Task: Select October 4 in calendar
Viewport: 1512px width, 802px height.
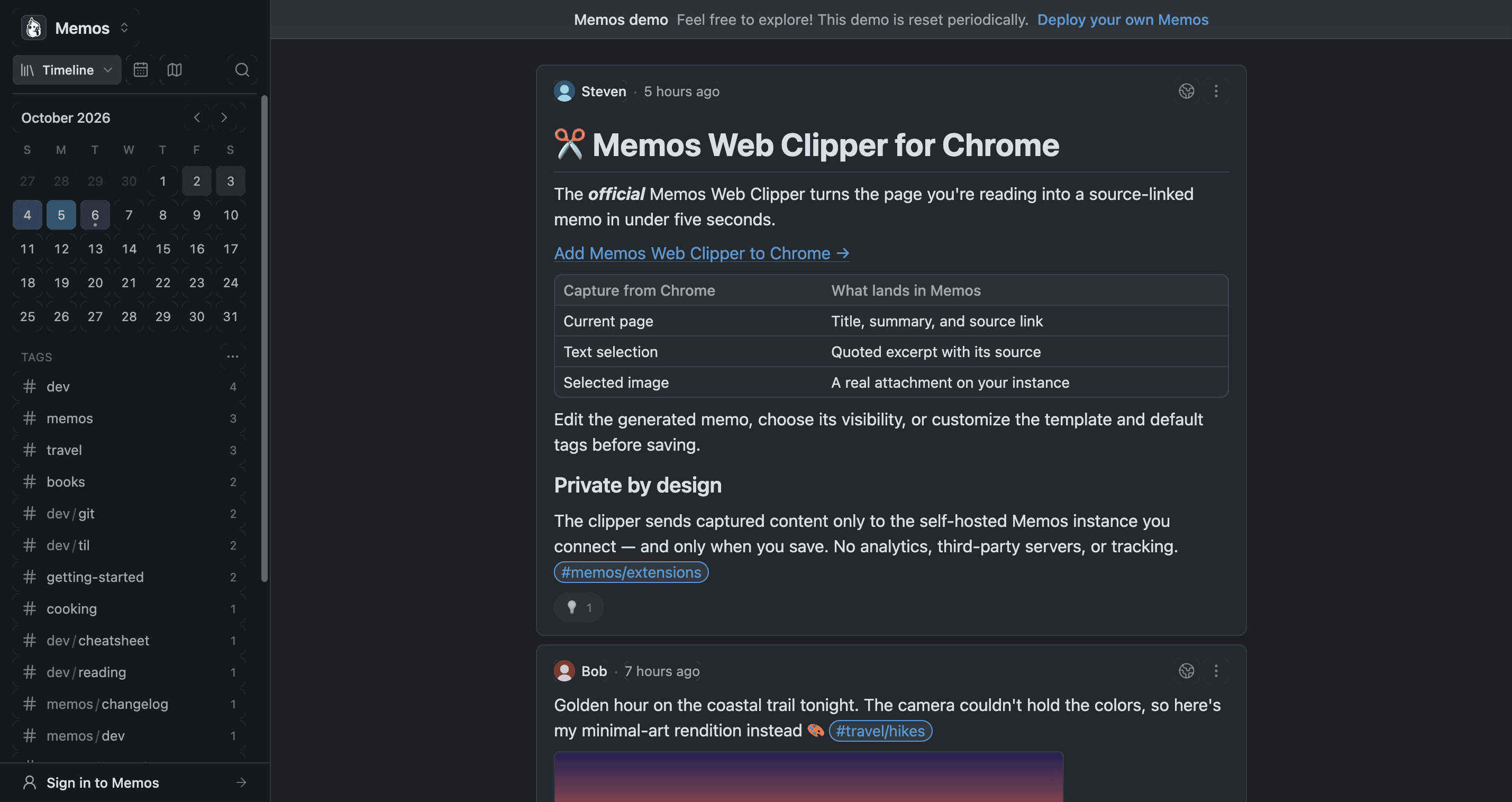Action: click(27, 215)
